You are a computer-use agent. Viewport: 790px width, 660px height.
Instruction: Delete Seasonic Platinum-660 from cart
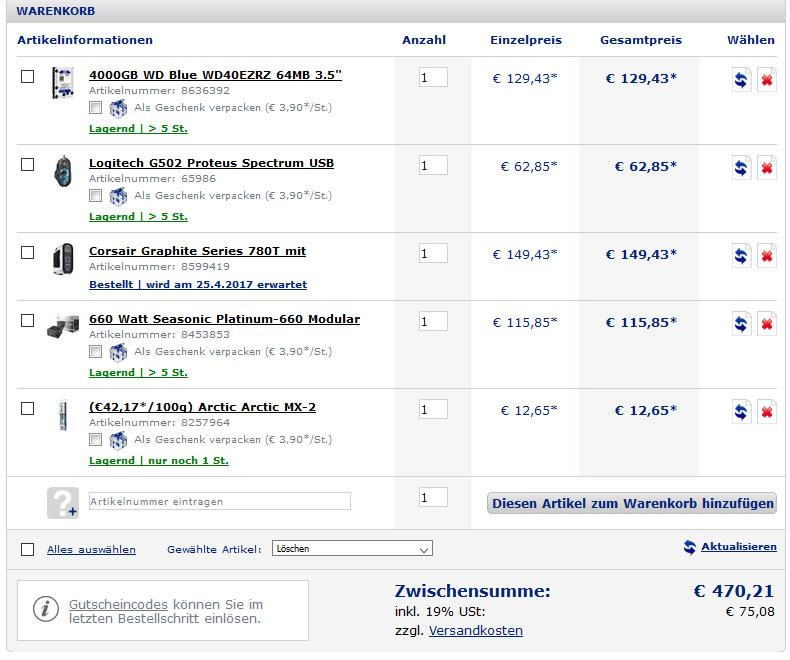pyautogui.click(x=766, y=324)
